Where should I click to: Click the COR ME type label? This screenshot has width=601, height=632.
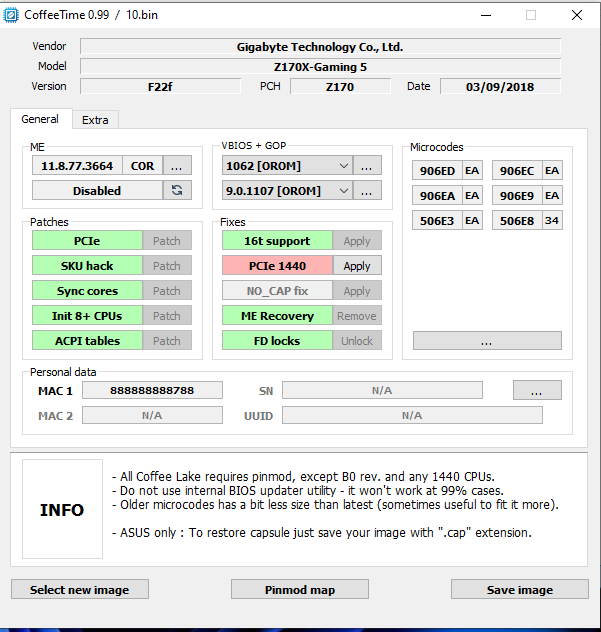(143, 166)
